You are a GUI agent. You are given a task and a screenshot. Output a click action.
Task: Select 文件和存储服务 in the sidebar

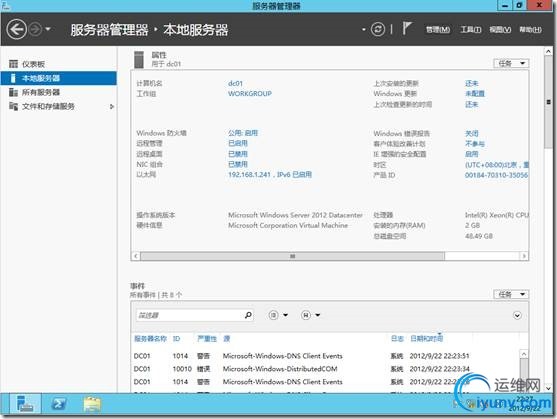click(x=59, y=106)
